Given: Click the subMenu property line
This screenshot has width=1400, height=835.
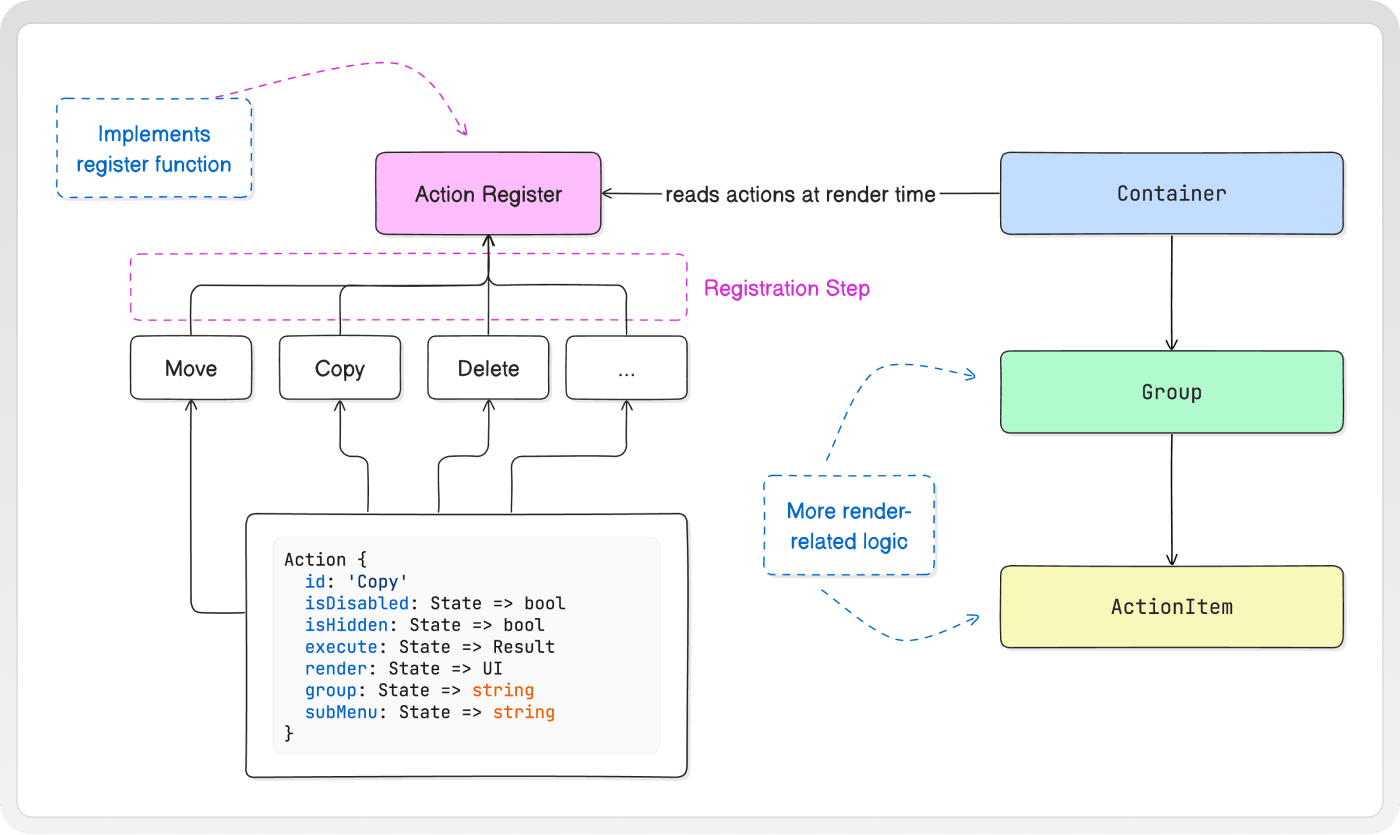Looking at the screenshot, I should coord(430,712).
